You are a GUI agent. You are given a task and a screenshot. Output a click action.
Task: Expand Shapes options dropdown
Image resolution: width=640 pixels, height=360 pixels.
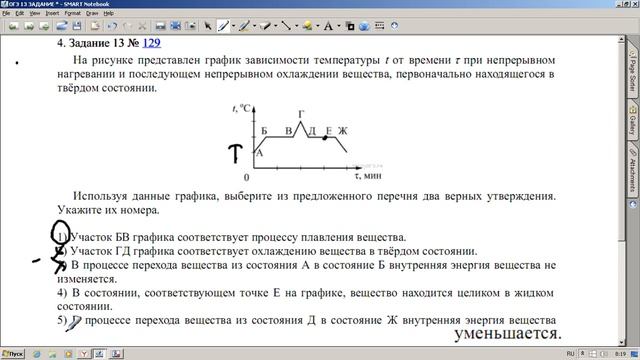tap(318, 26)
